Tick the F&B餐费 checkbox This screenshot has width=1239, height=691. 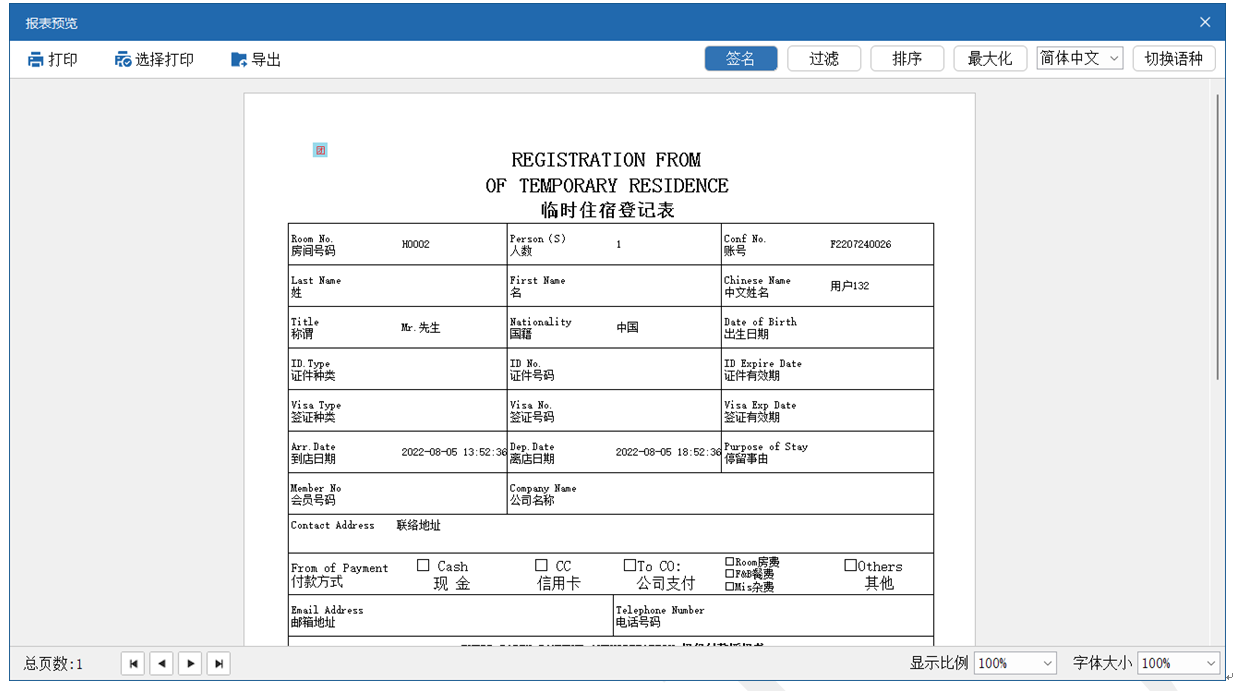tap(730, 574)
